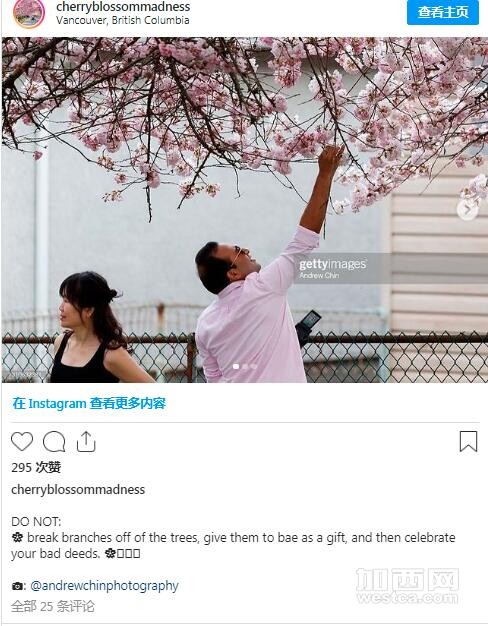The height and width of the screenshot is (626, 488).
Task: Visit the @andrewchinphotography mention link
Action: pos(104,586)
